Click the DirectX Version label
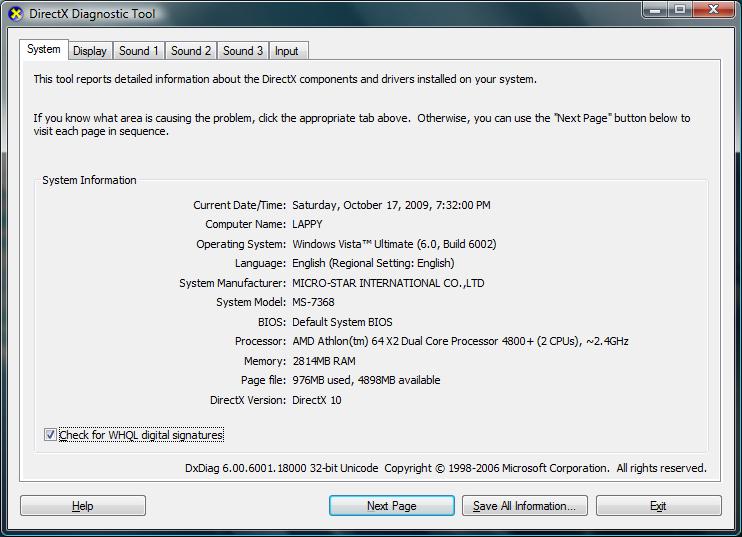Image resolution: width=742 pixels, height=537 pixels. click(248, 400)
